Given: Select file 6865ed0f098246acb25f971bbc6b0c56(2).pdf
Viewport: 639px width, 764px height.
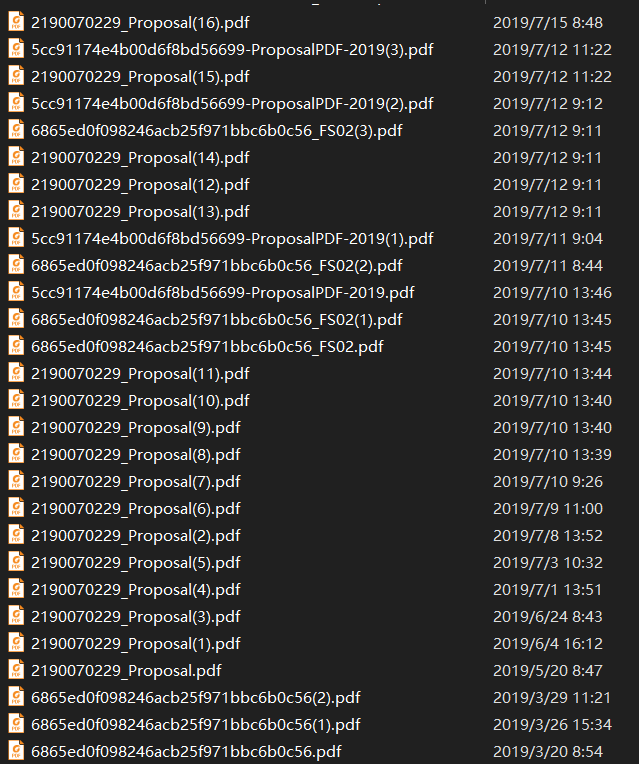Looking at the screenshot, I should pyautogui.click(x=195, y=697).
